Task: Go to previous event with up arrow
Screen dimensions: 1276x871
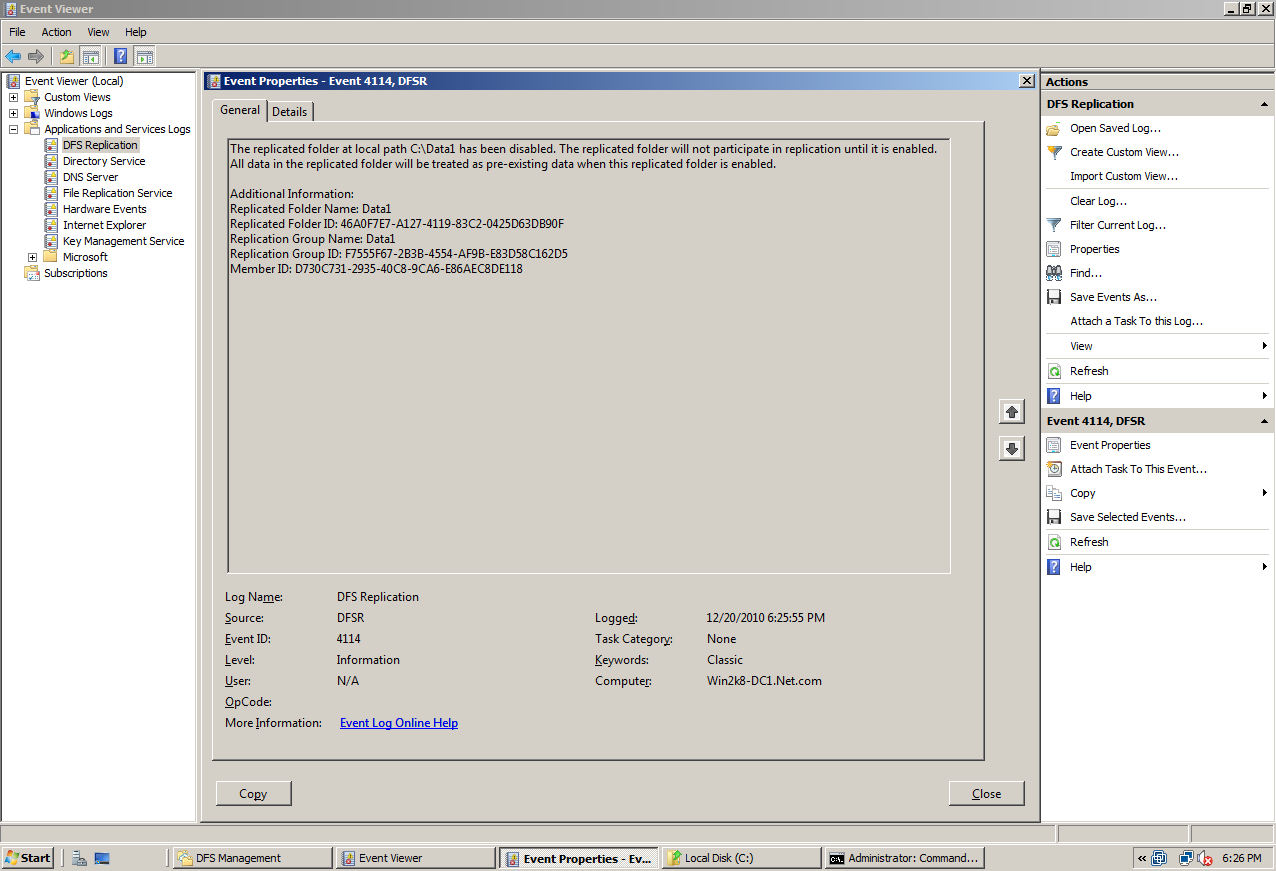Action: 1012,412
